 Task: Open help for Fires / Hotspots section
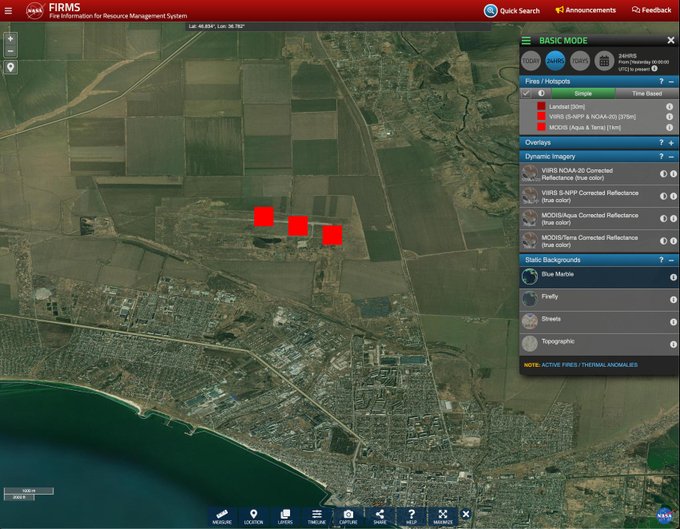[661, 81]
